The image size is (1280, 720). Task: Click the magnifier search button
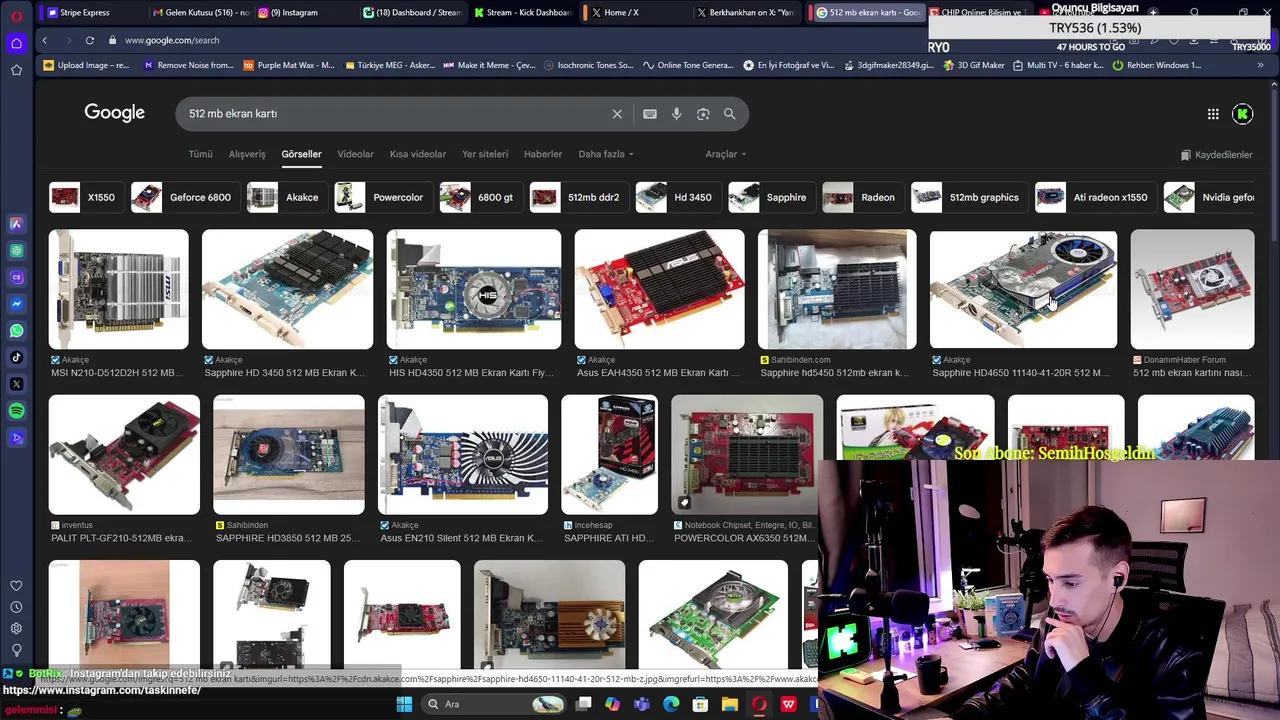(x=729, y=114)
